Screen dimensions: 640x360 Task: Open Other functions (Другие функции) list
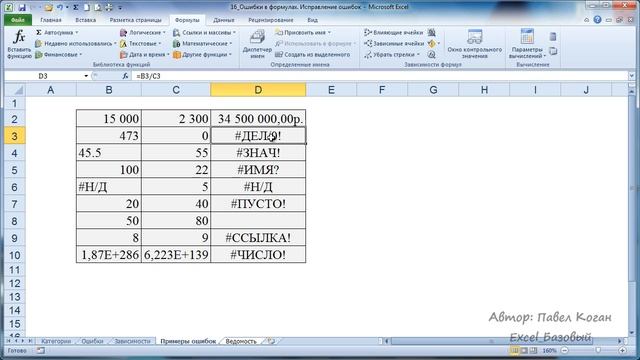[202, 54]
